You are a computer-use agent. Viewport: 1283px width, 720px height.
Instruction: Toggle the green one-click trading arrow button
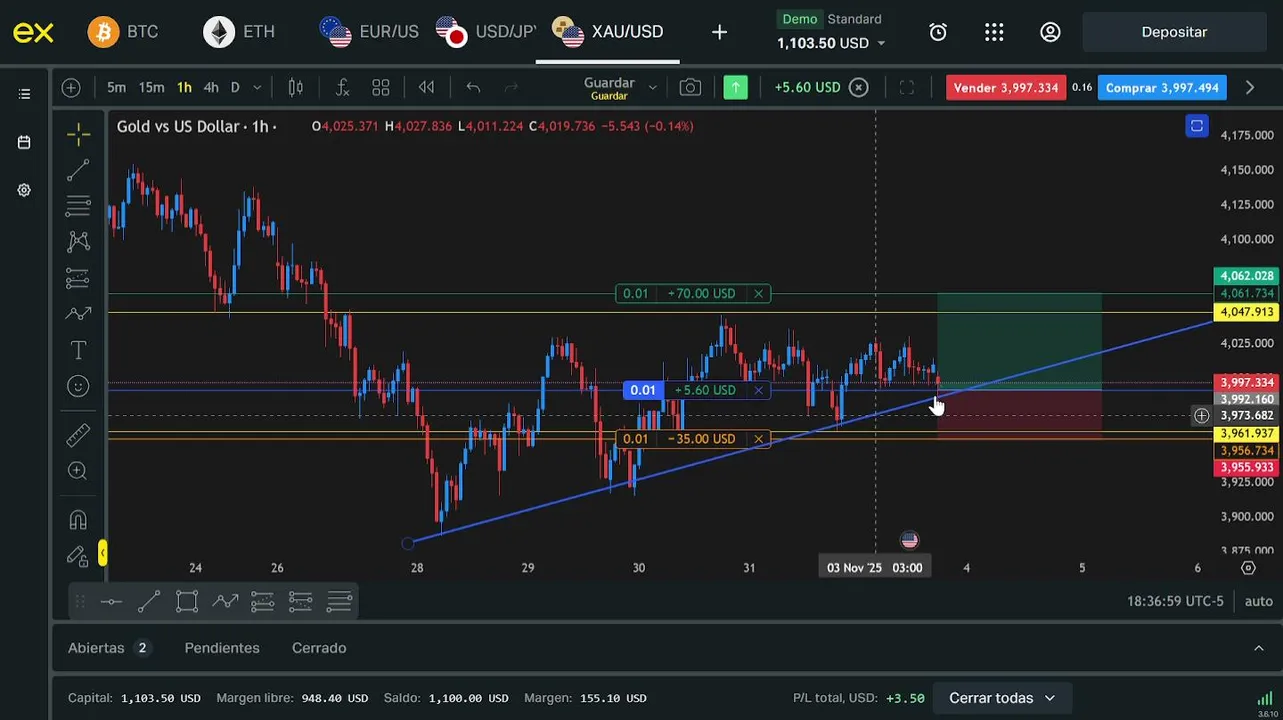(x=736, y=88)
